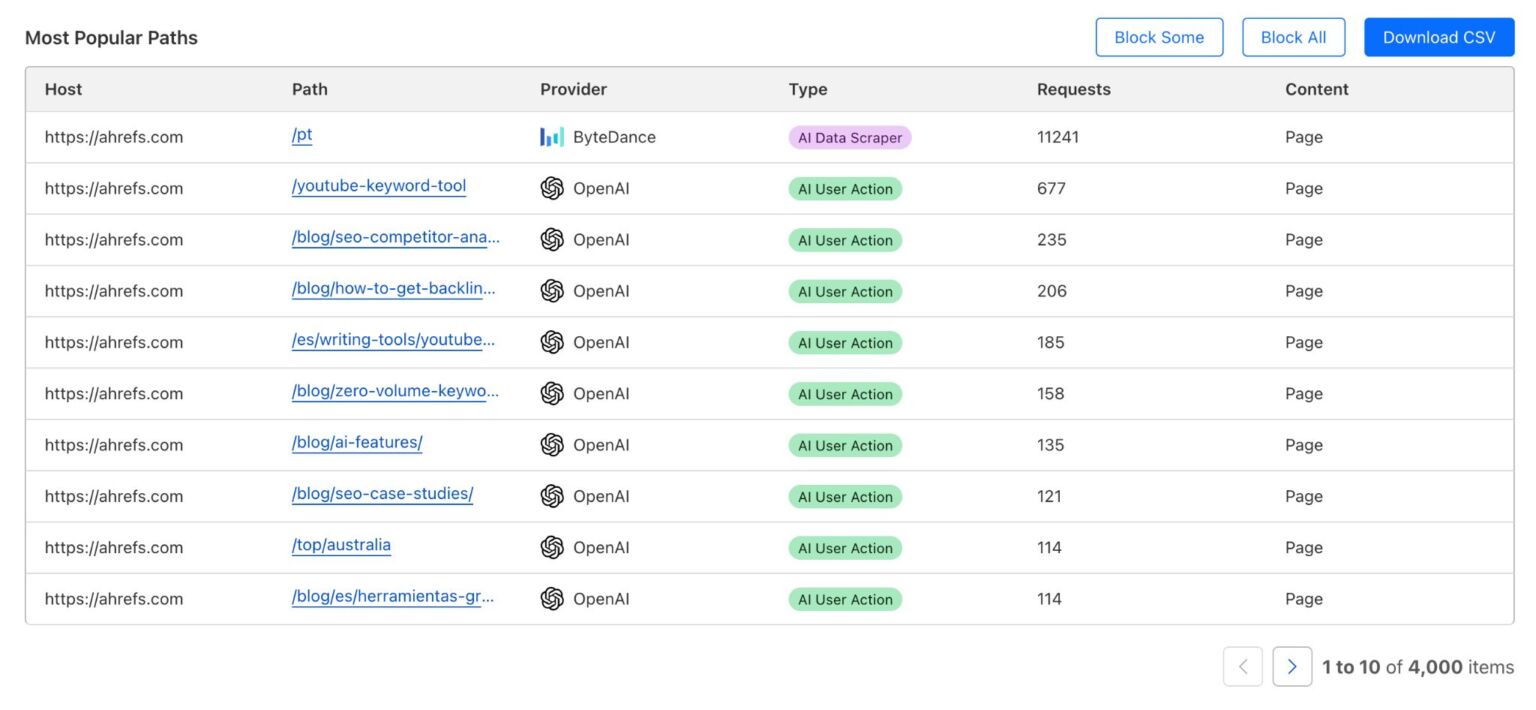This screenshot has width=1536, height=710.
Task: Click the AI Data Scraper badge
Action: pos(849,136)
